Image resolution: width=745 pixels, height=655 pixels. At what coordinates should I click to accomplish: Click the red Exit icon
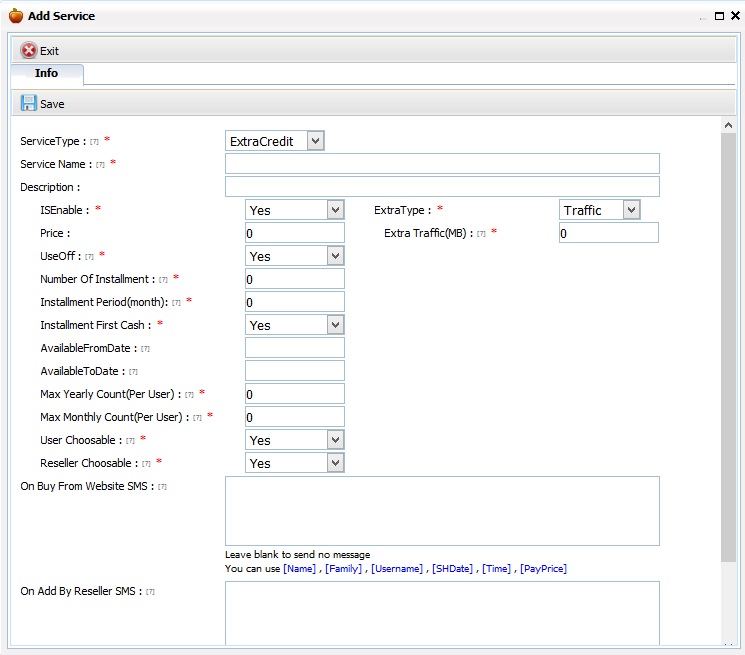[29, 50]
